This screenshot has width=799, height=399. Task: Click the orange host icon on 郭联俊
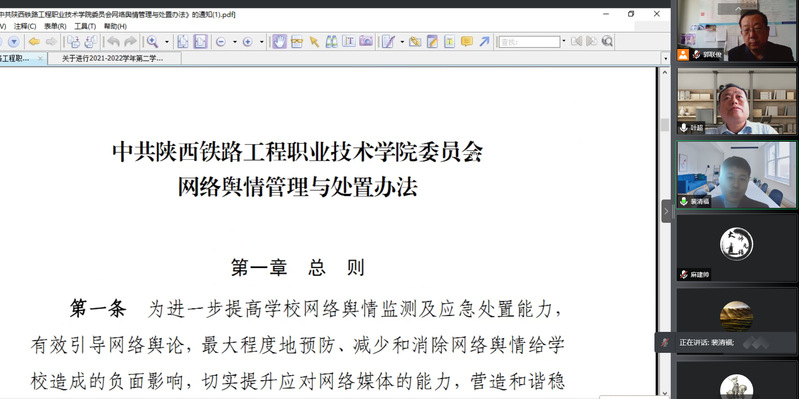point(683,55)
